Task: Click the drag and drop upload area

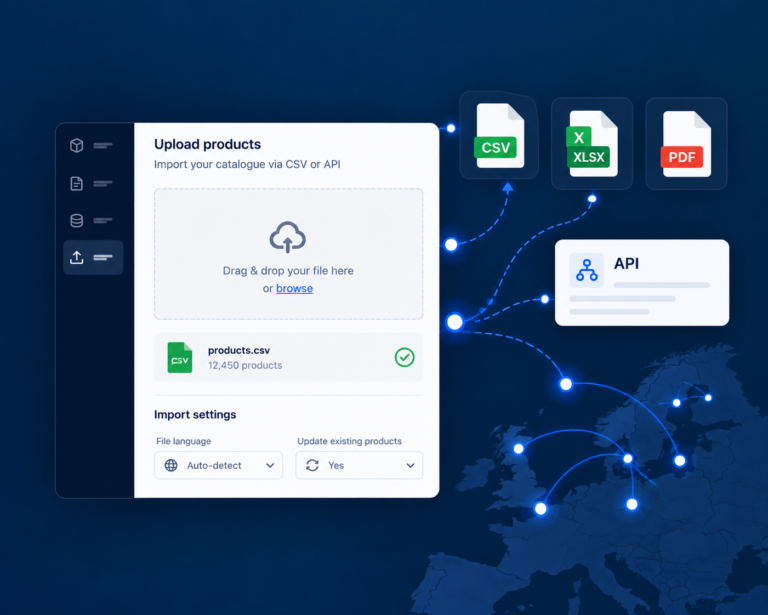Action: 288,254
